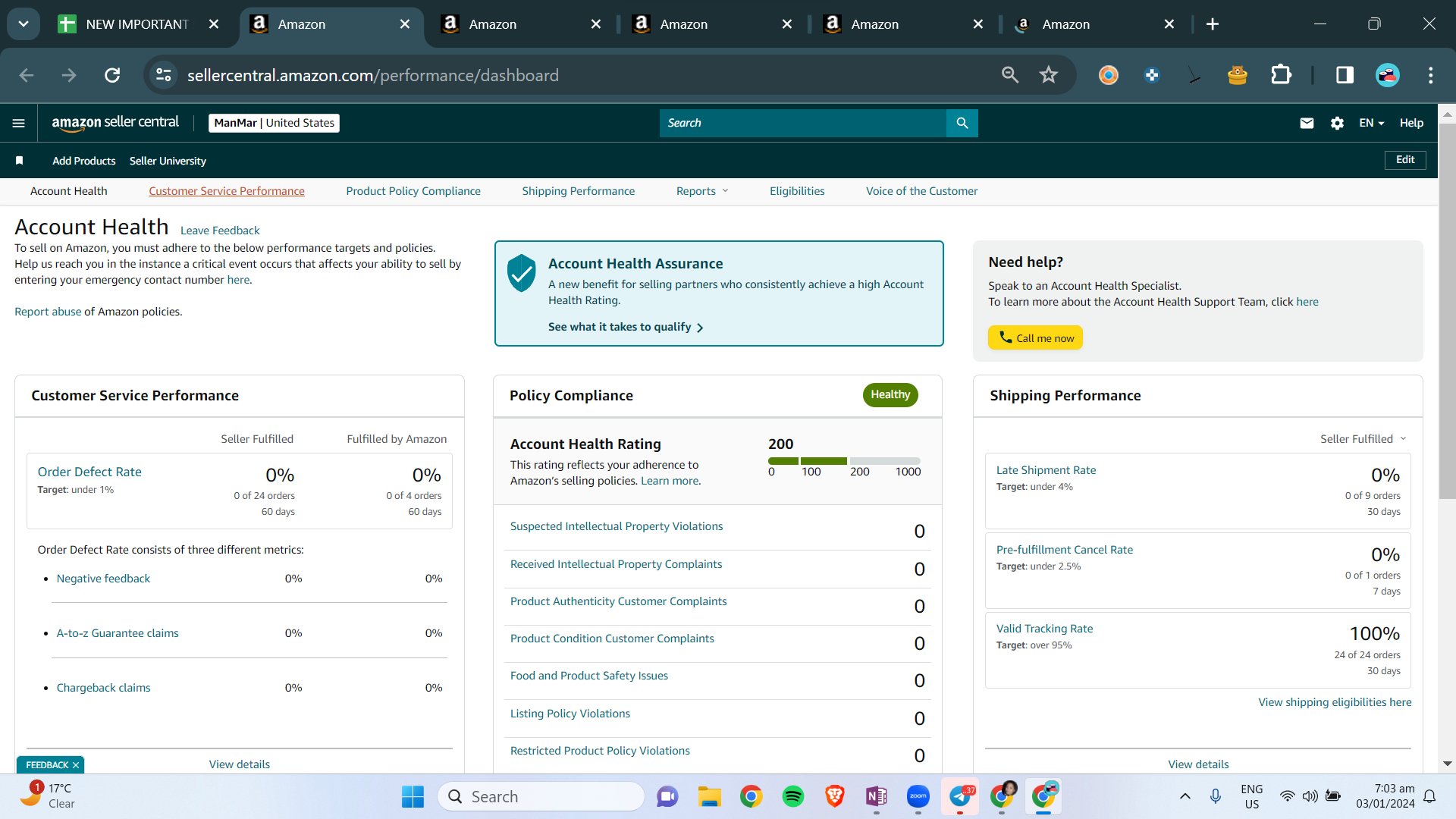Open the Chargeback claims link
This screenshot has width=1456, height=819.
point(103,688)
